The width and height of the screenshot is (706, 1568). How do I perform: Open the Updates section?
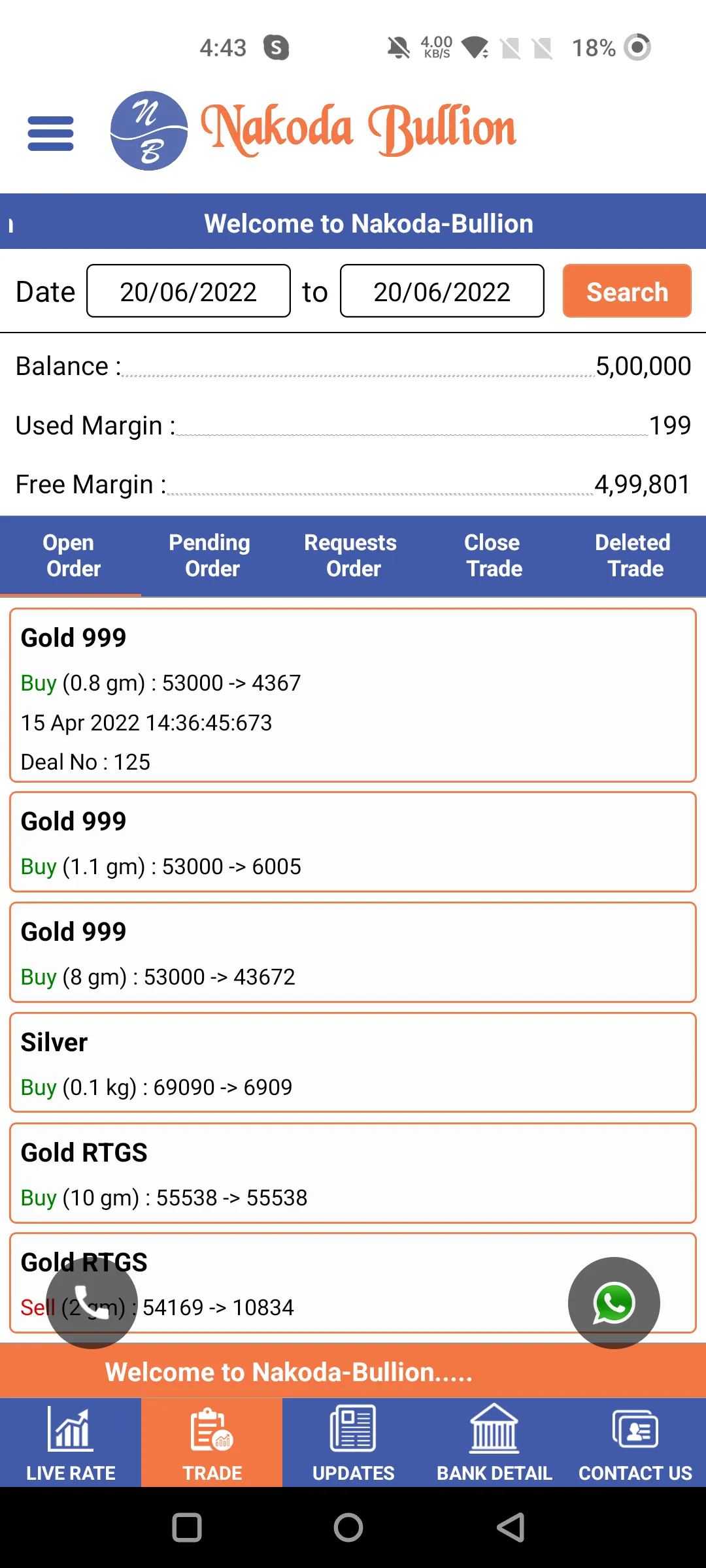tap(353, 1443)
